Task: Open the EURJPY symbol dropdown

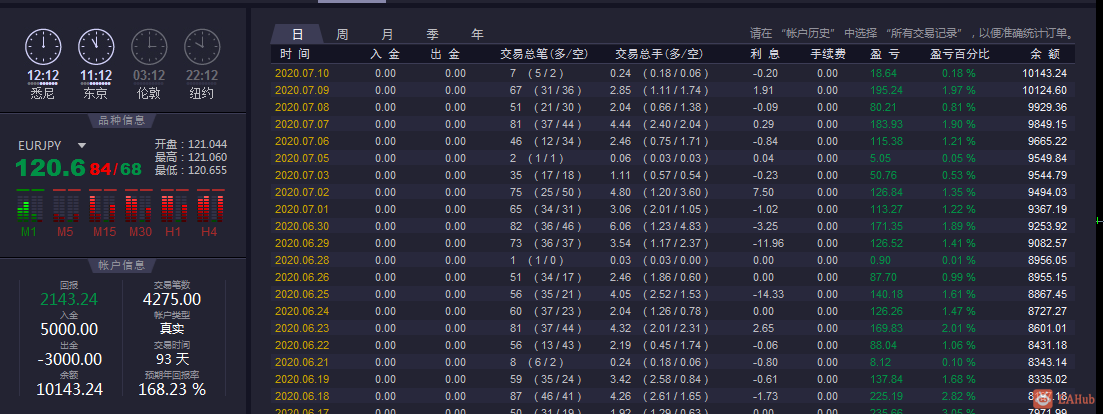Action: tap(82, 146)
